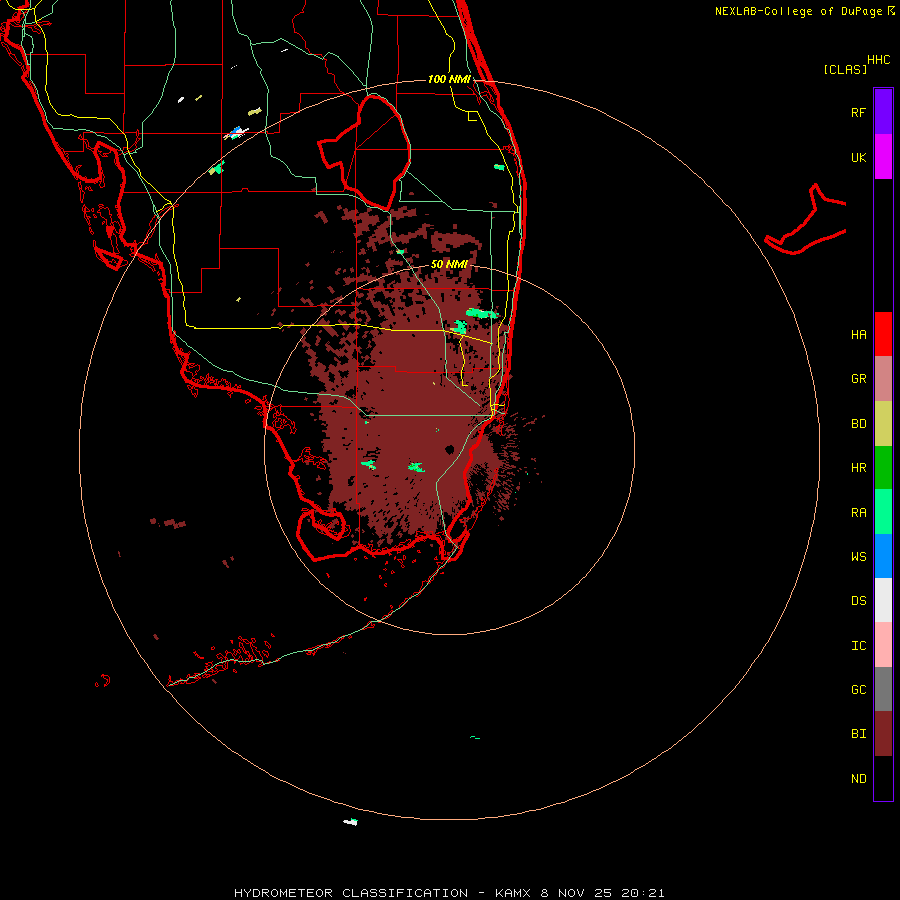This screenshot has width=900, height=900.
Task: Click the '[CLAS]' units label
Action: coord(845,69)
